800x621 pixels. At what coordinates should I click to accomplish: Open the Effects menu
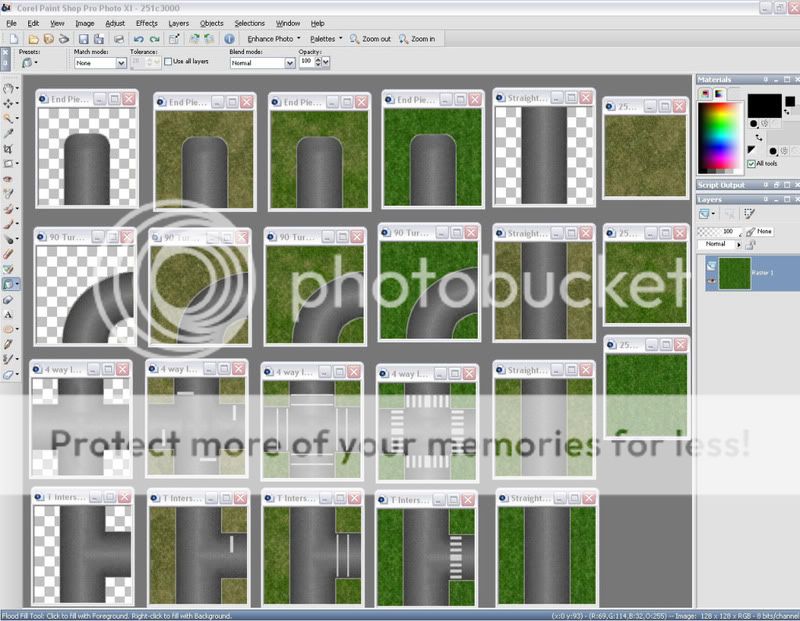[x=146, y=22]
